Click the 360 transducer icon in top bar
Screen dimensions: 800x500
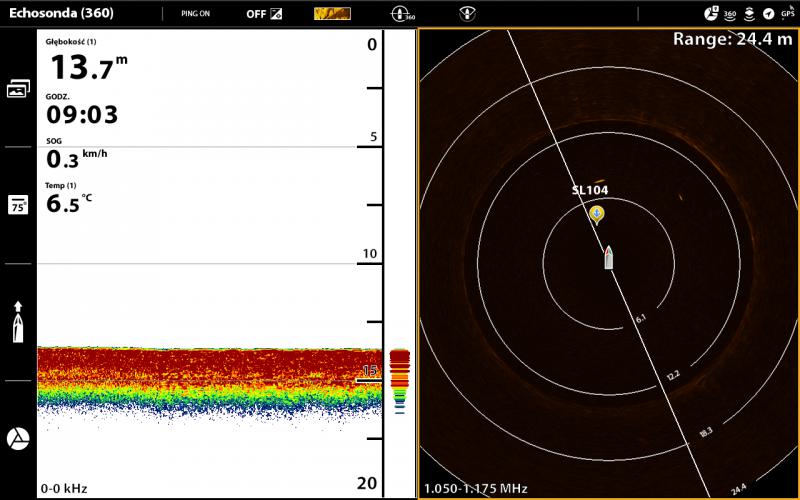403,14
